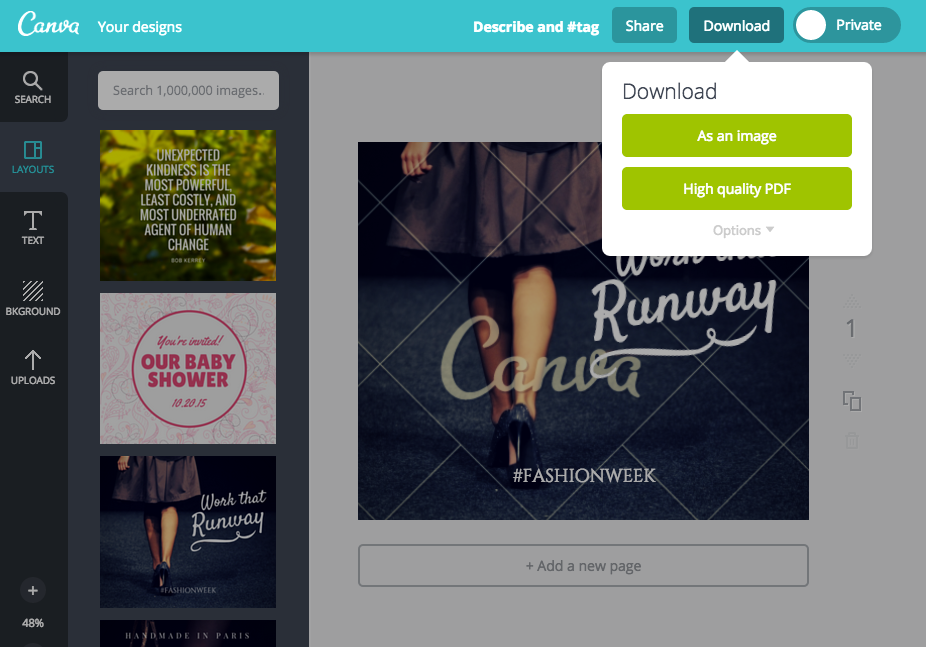Open the Bkground sidebar tool
The height and width of the screenshot is (647, 926).
pyautogui.click(x=32, y=298)
